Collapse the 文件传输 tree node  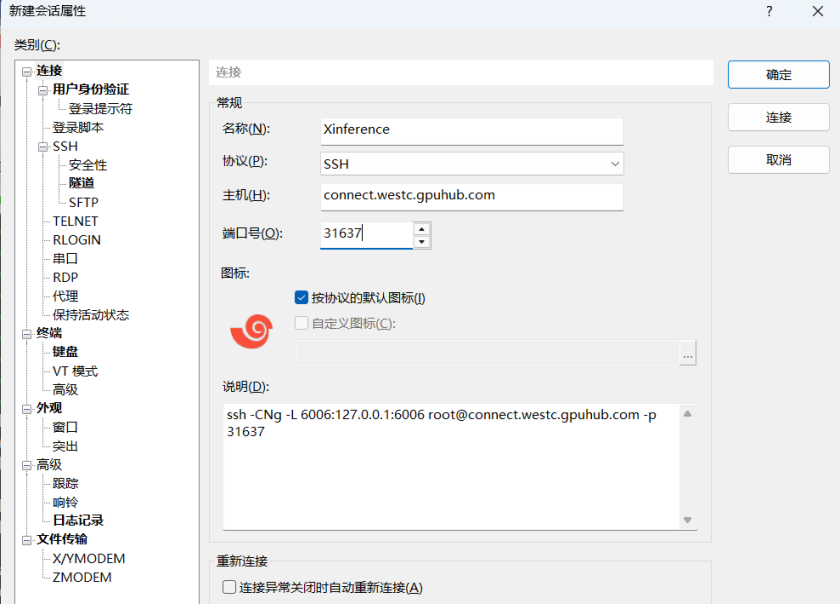point(27,540)
